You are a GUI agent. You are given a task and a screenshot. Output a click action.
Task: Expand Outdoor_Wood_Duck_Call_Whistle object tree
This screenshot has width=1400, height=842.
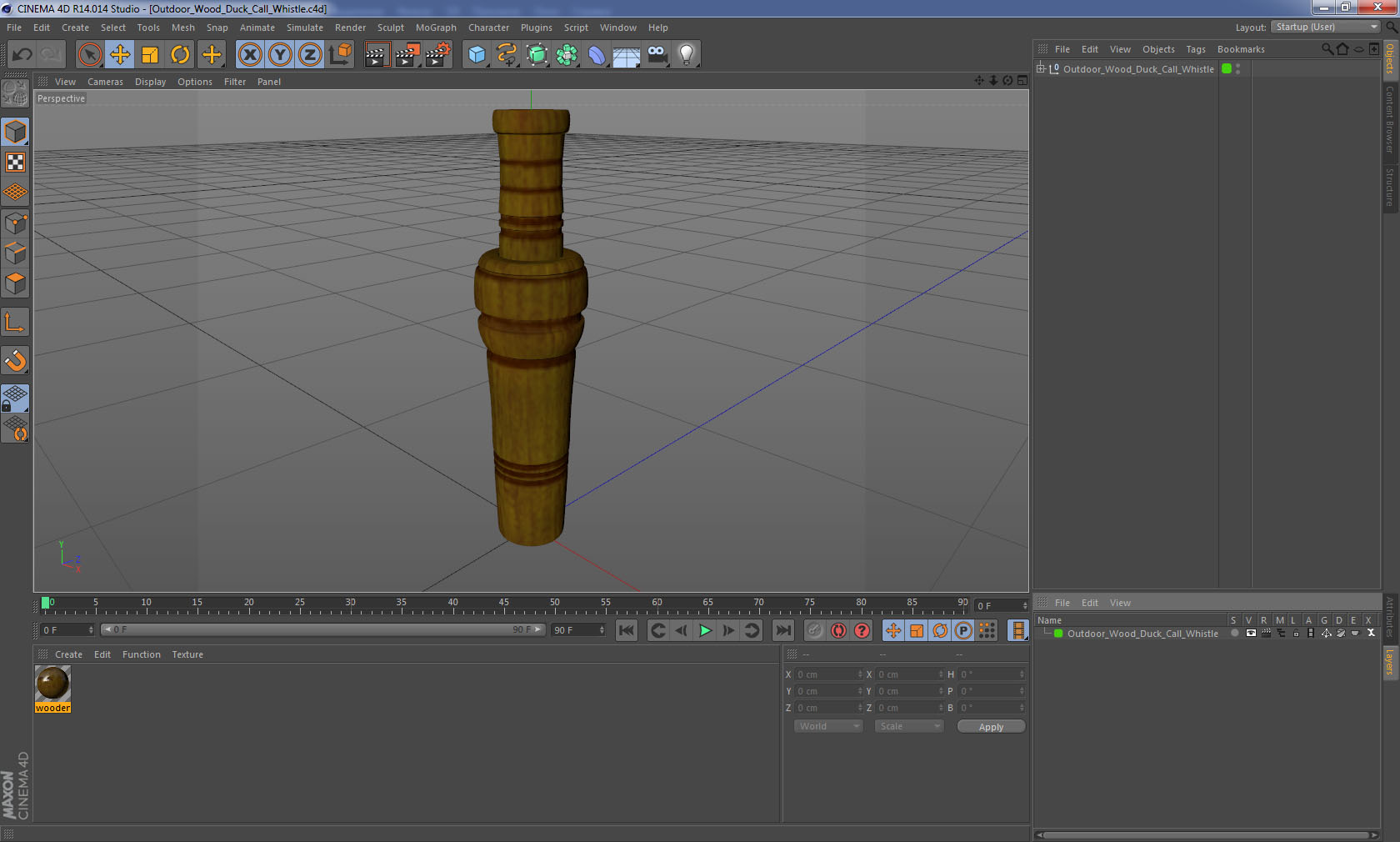pyautogui.click(x=1040, y=69)
